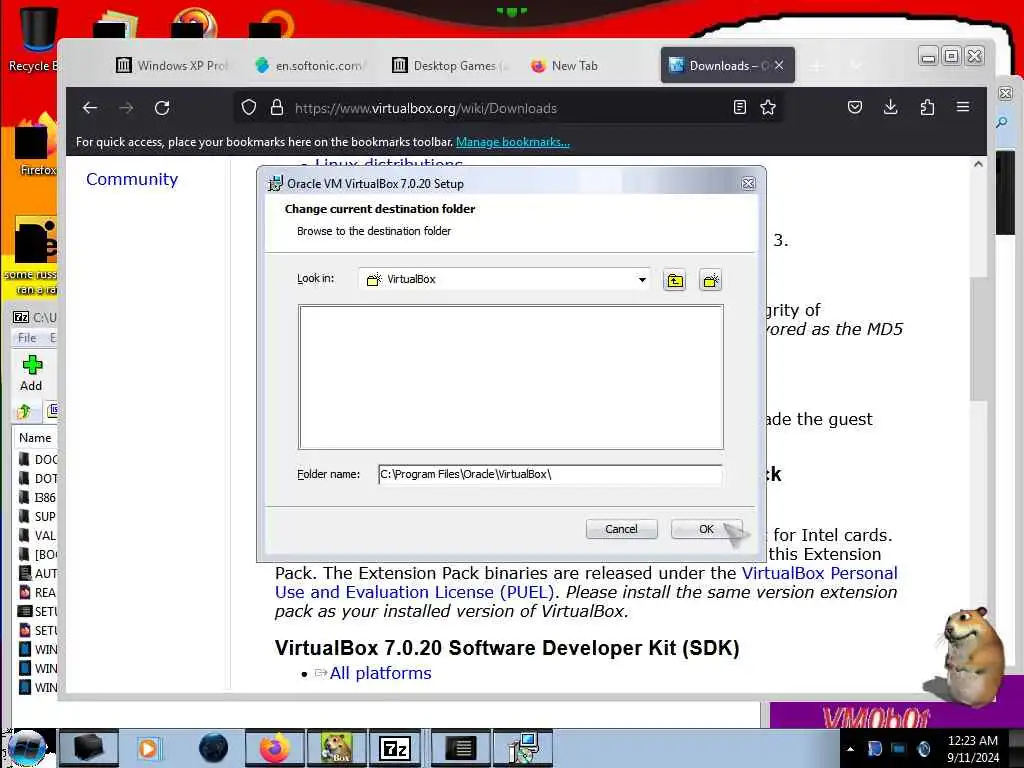This screenshot has height=768, width=1024.
Task: Click the black window taskbar icon
Action: coord(89,748)
